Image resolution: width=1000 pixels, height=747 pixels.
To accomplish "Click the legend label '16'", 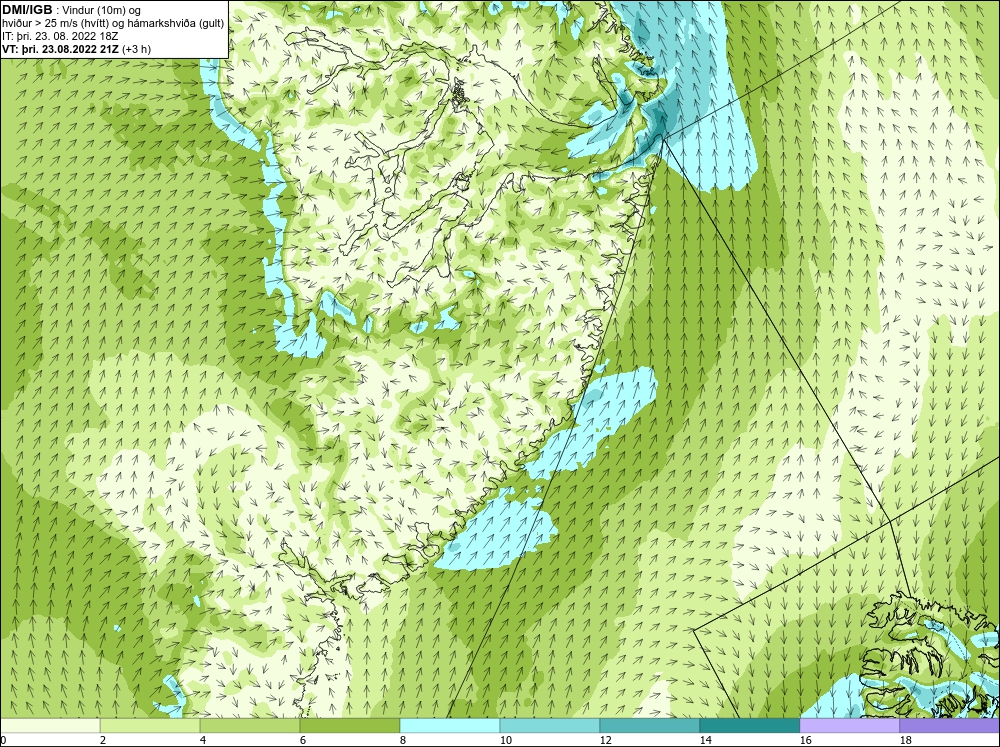I will point(807,740).
